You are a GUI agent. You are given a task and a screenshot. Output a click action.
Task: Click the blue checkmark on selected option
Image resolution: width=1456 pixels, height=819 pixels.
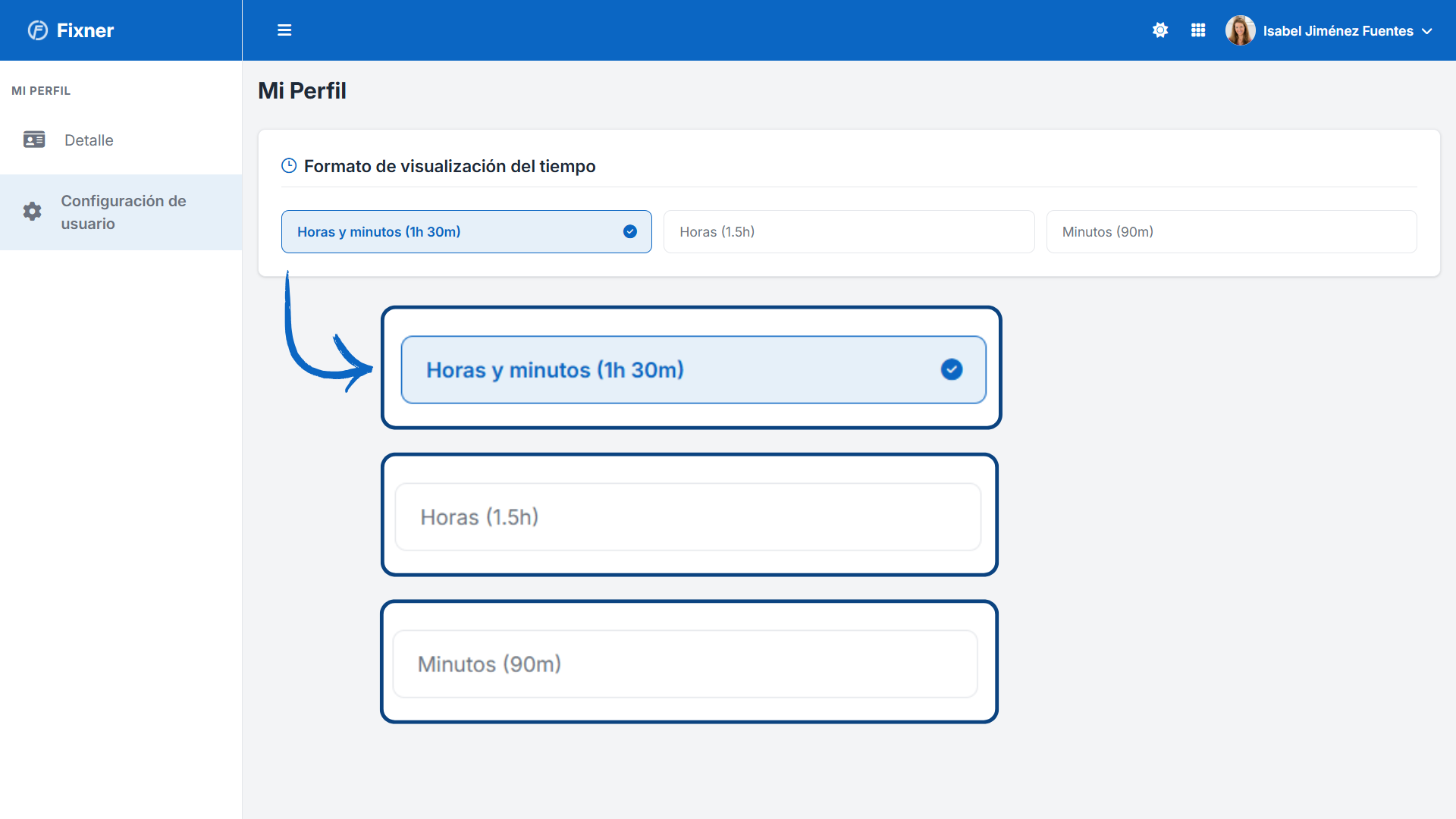pyautogui.click(x=630, y=231)
